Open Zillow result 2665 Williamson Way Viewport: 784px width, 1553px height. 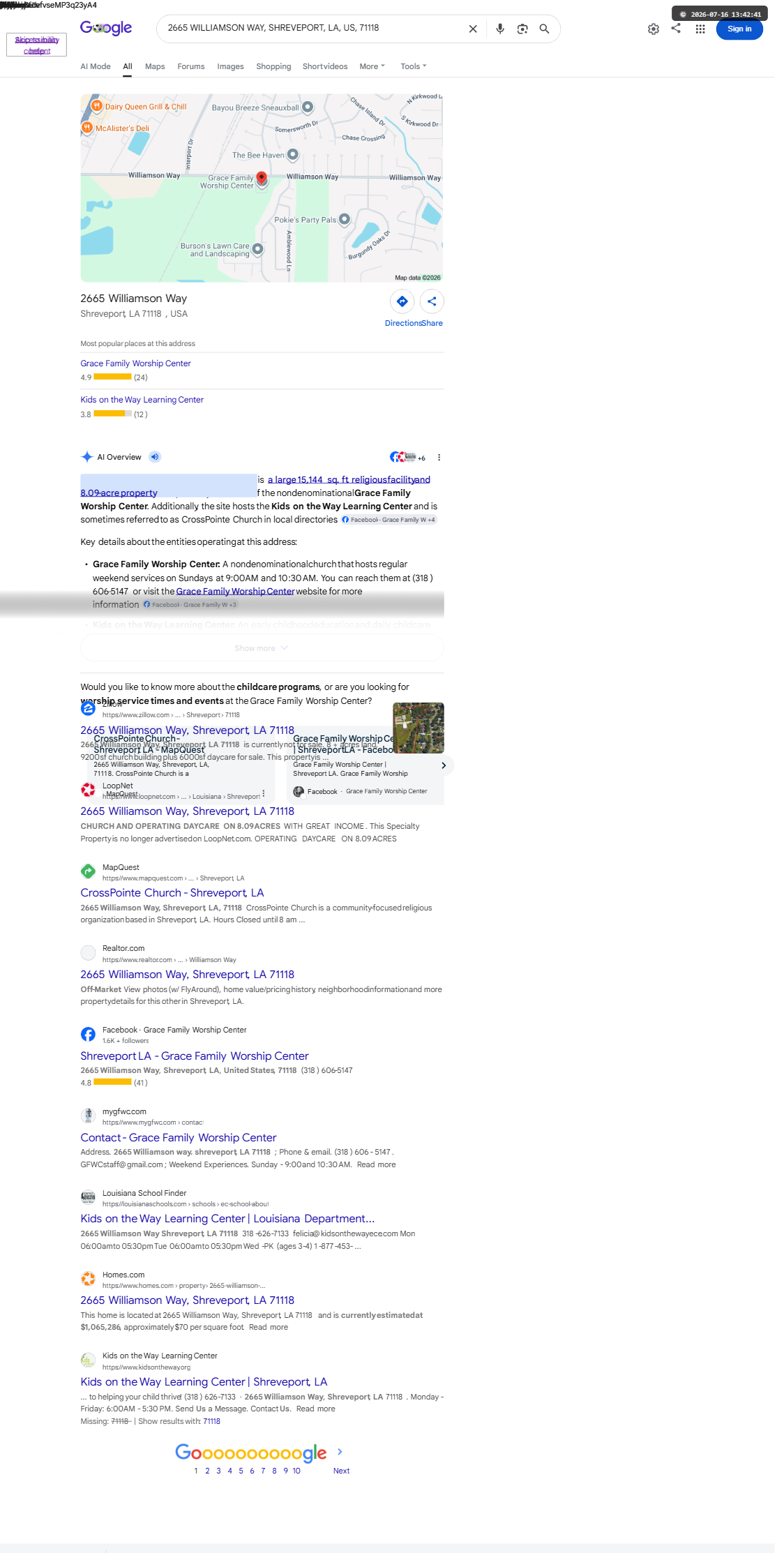coord(187,730)
